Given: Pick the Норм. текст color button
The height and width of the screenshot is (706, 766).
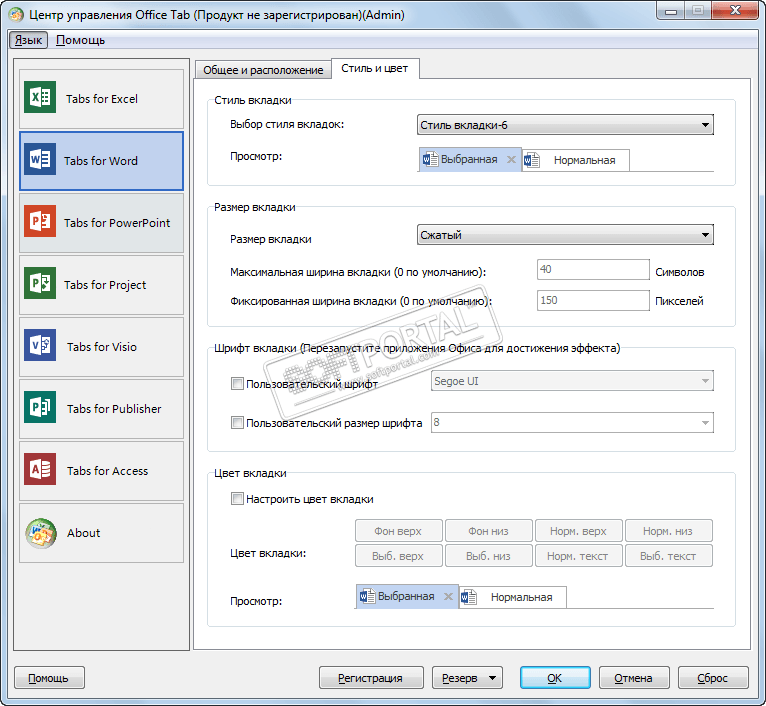Looking at the screenshot, I should tap(578, 556).
